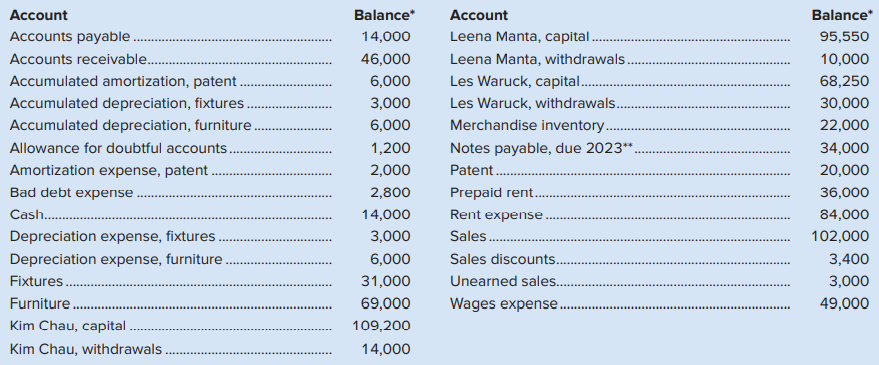The width and height of the screenshot is (879, 365).
Task: Select the Furniture balance 69,000
Action: [x=386, y=303]
